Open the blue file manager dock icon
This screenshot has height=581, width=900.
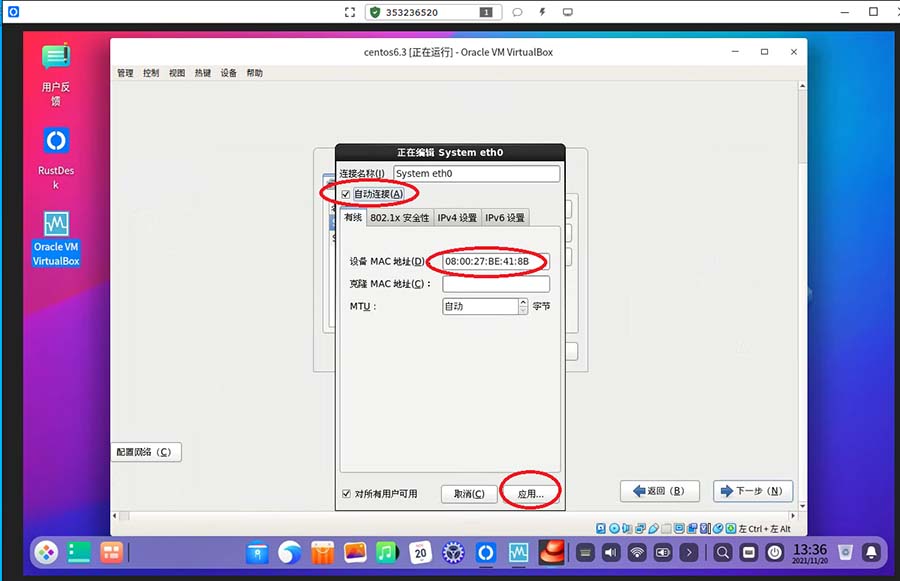[257, 553]
